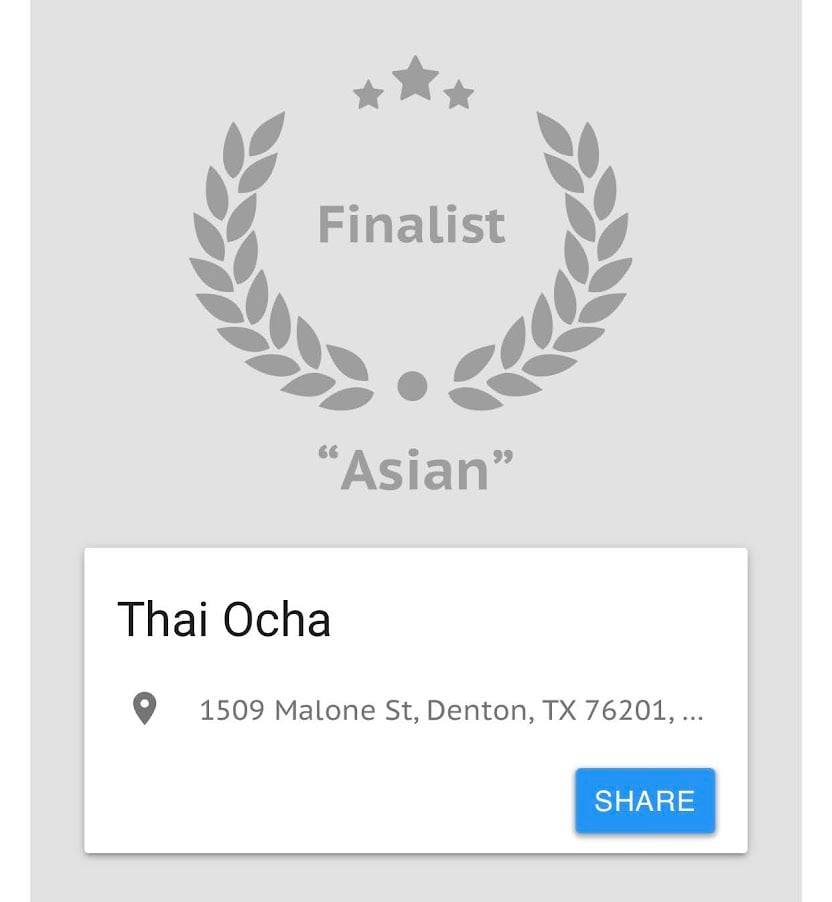Click the opening quotation mark before Asian
832x902 pixels.
point(328,460)
